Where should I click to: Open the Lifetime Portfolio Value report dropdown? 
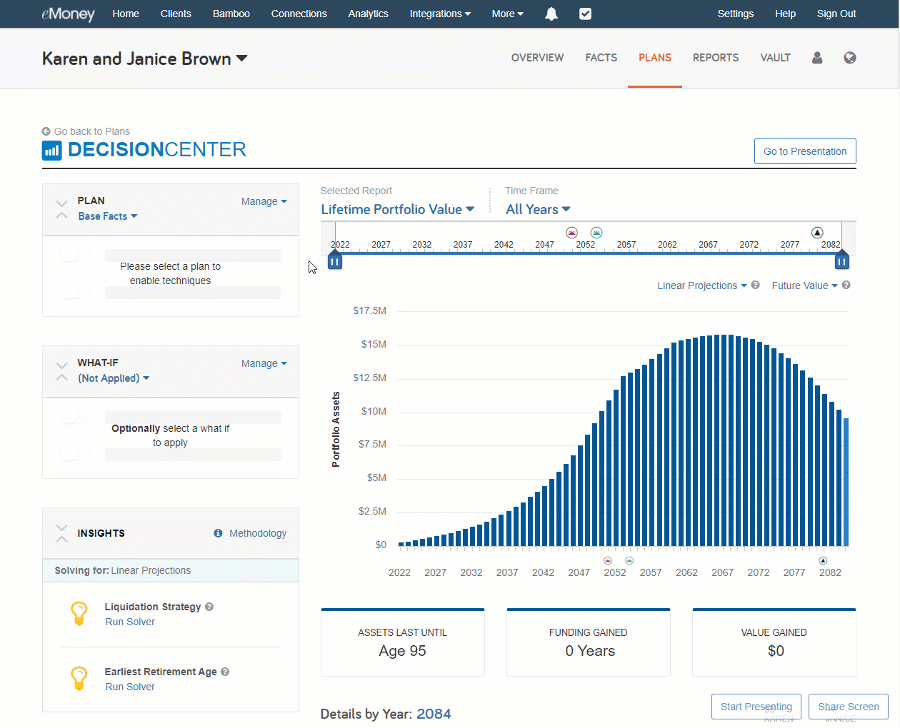(397, 210)
